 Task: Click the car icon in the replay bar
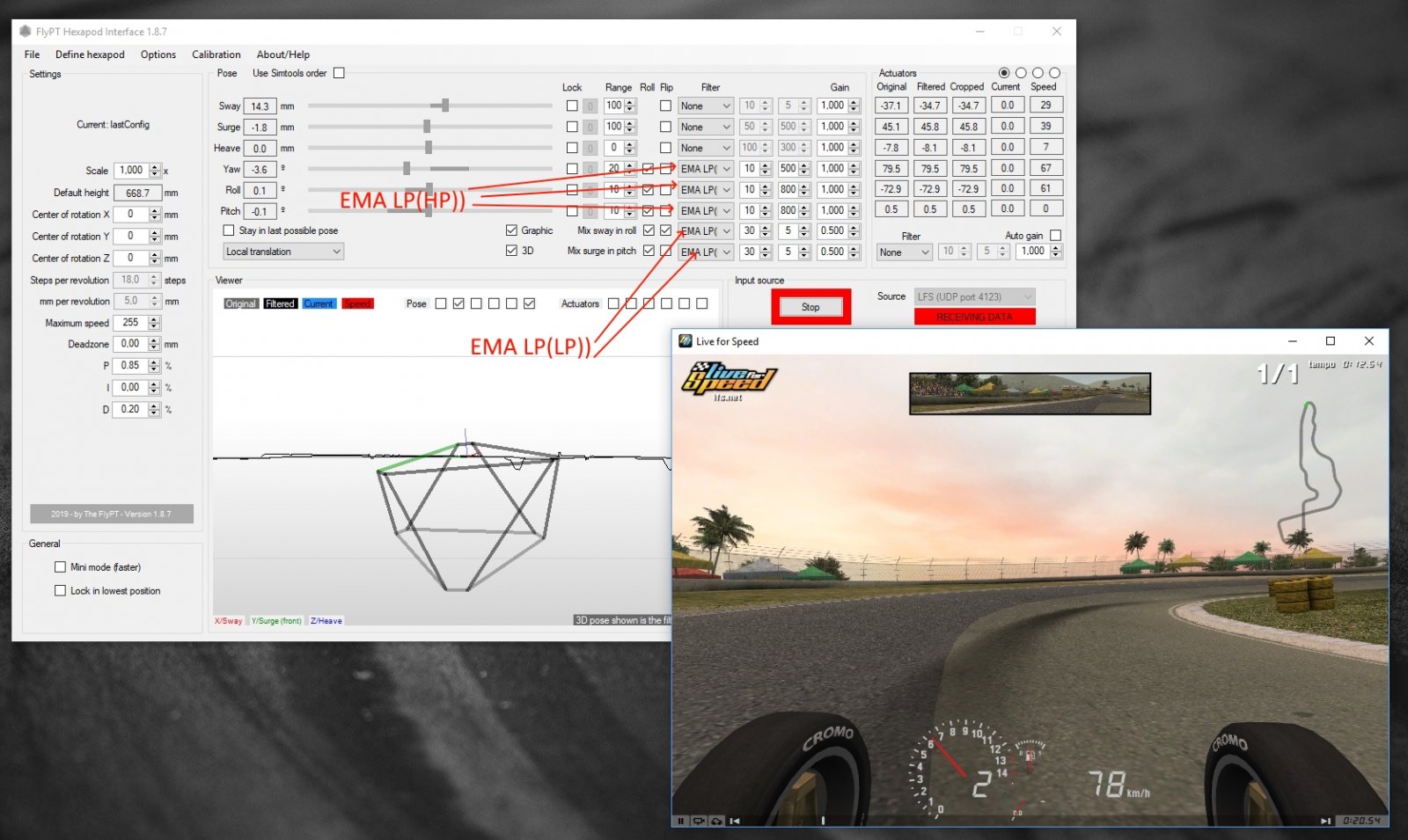[x=716, y=821]
